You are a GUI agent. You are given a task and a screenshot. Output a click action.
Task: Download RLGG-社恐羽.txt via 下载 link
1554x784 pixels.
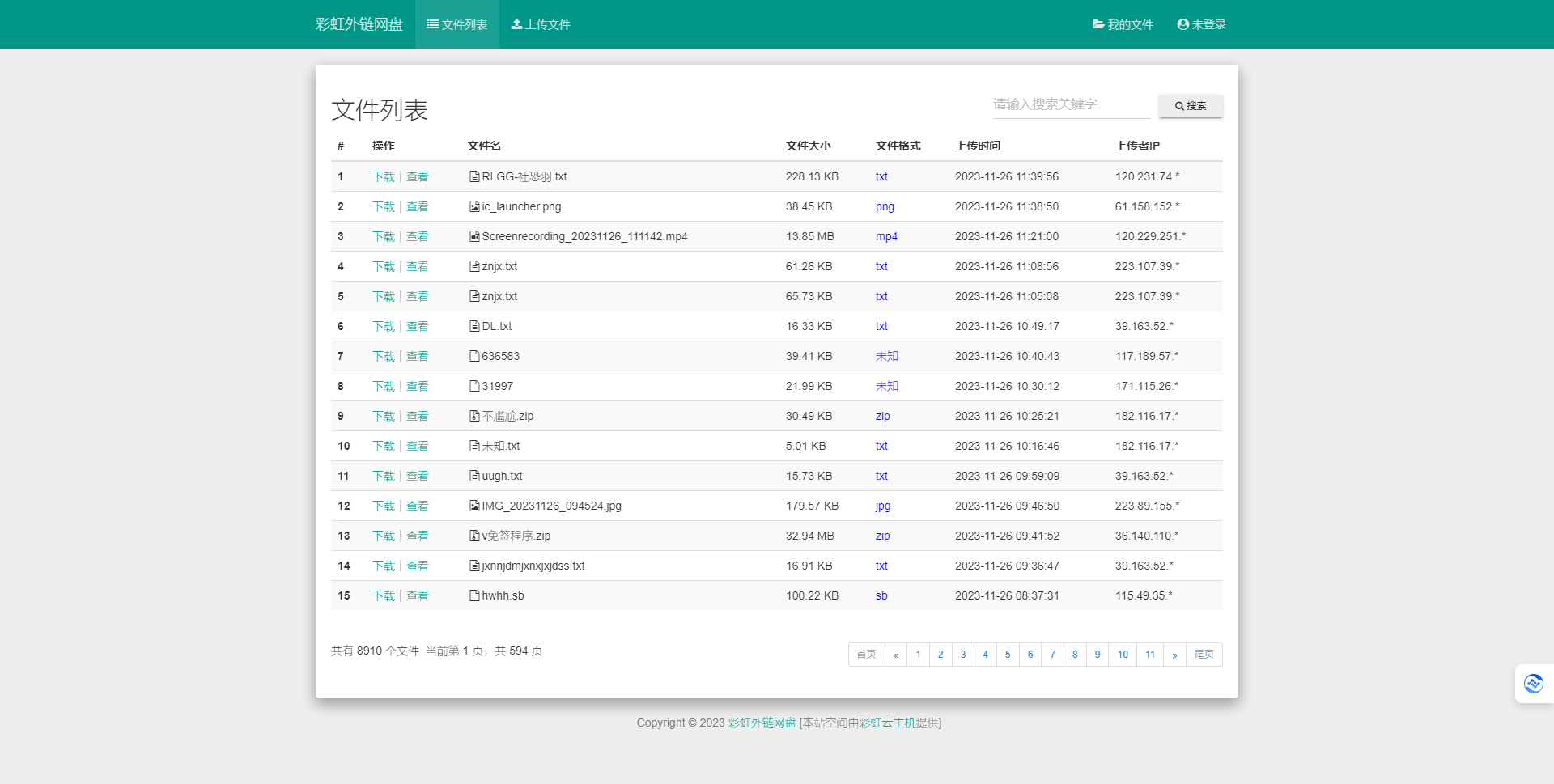coord(384,176)
